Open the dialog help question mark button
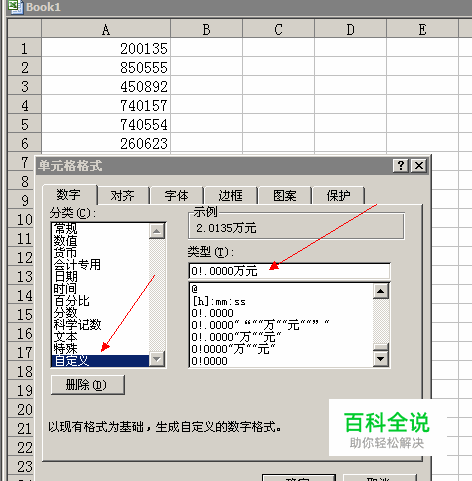The width and height of the screenshot is (472, 481). 401,165
